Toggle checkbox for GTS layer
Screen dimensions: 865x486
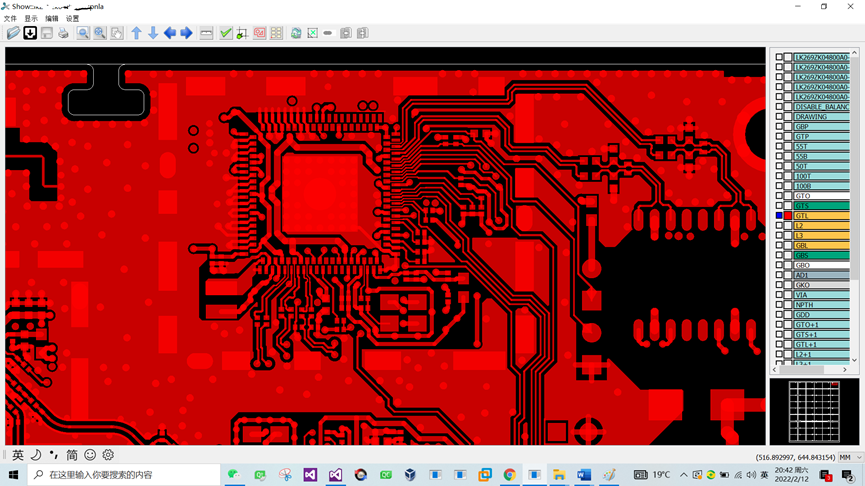(779, 206)
